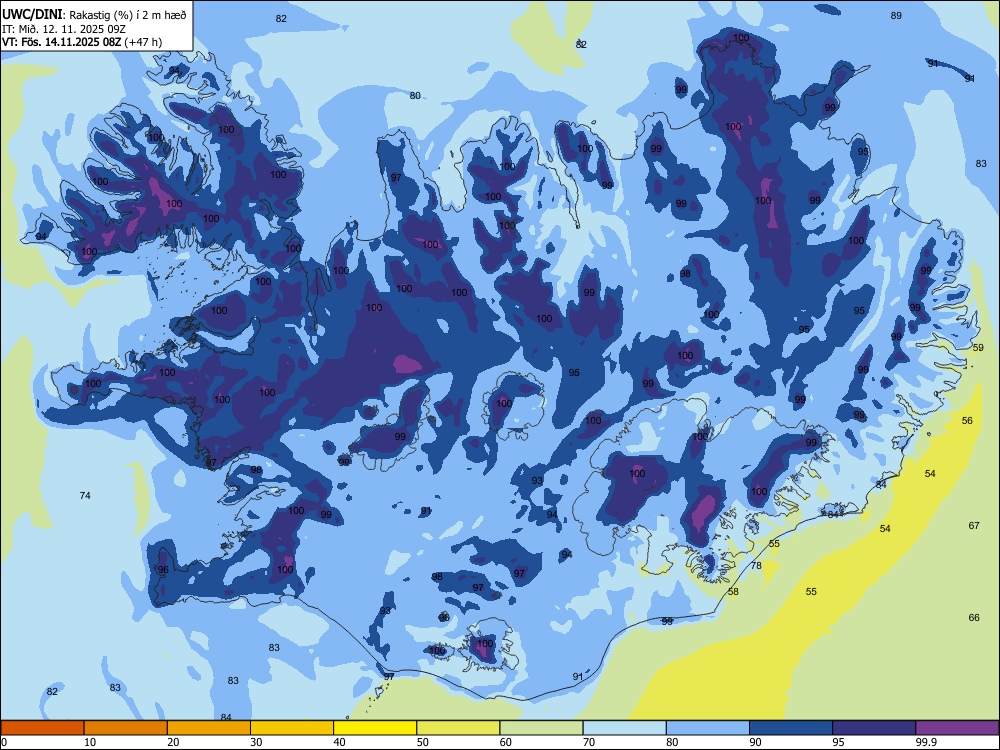Select the purple legend swatch above 99.9
Screen dimensions: 1000x750
coord(957,728)
